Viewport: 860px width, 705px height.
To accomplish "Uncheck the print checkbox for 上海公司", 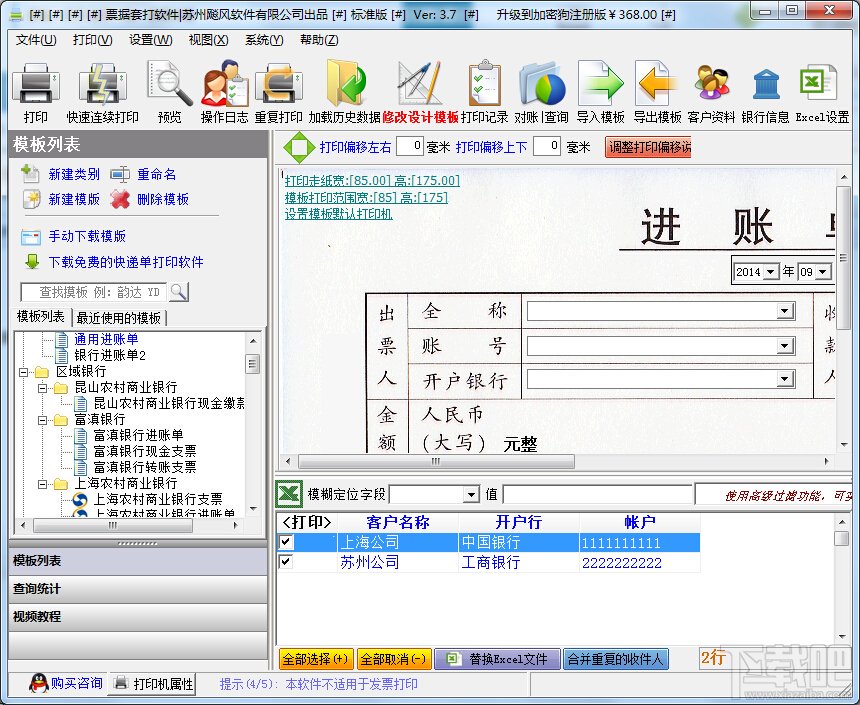I will [286, 542].
